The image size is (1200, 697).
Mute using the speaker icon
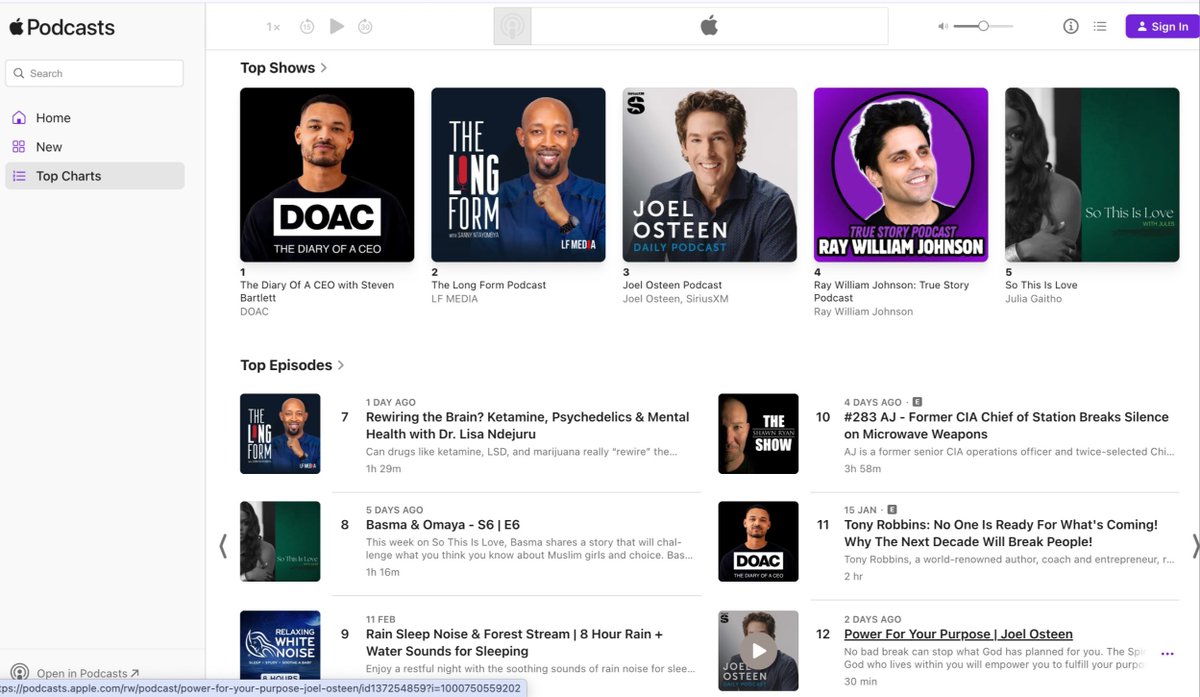(x=942, y=26)
